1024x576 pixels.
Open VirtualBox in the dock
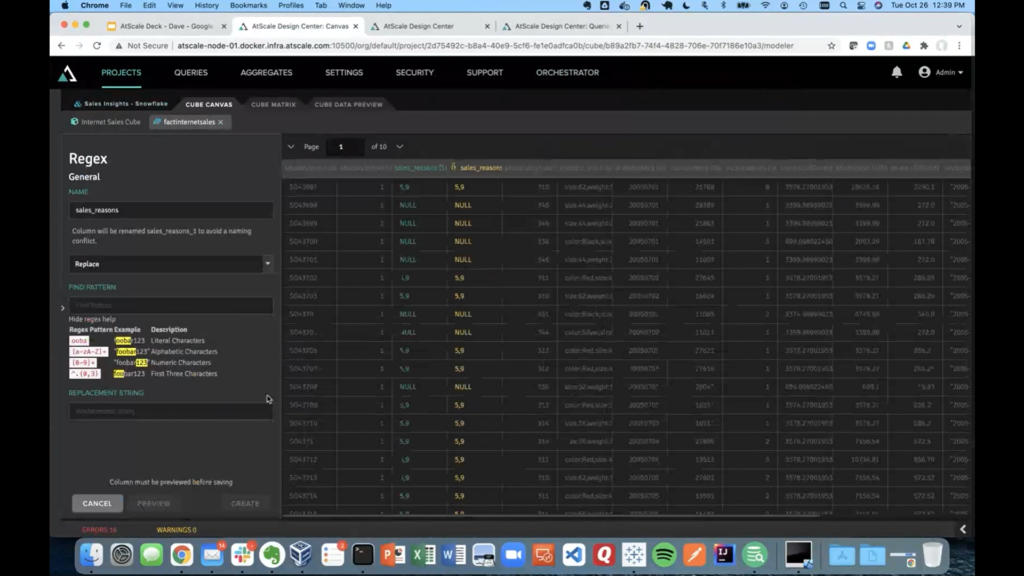coord(300,555)
